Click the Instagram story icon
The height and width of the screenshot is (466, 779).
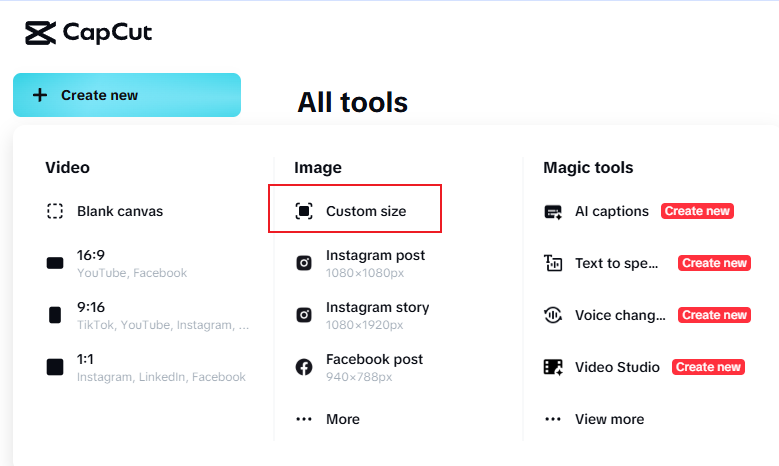coord(304,315)
